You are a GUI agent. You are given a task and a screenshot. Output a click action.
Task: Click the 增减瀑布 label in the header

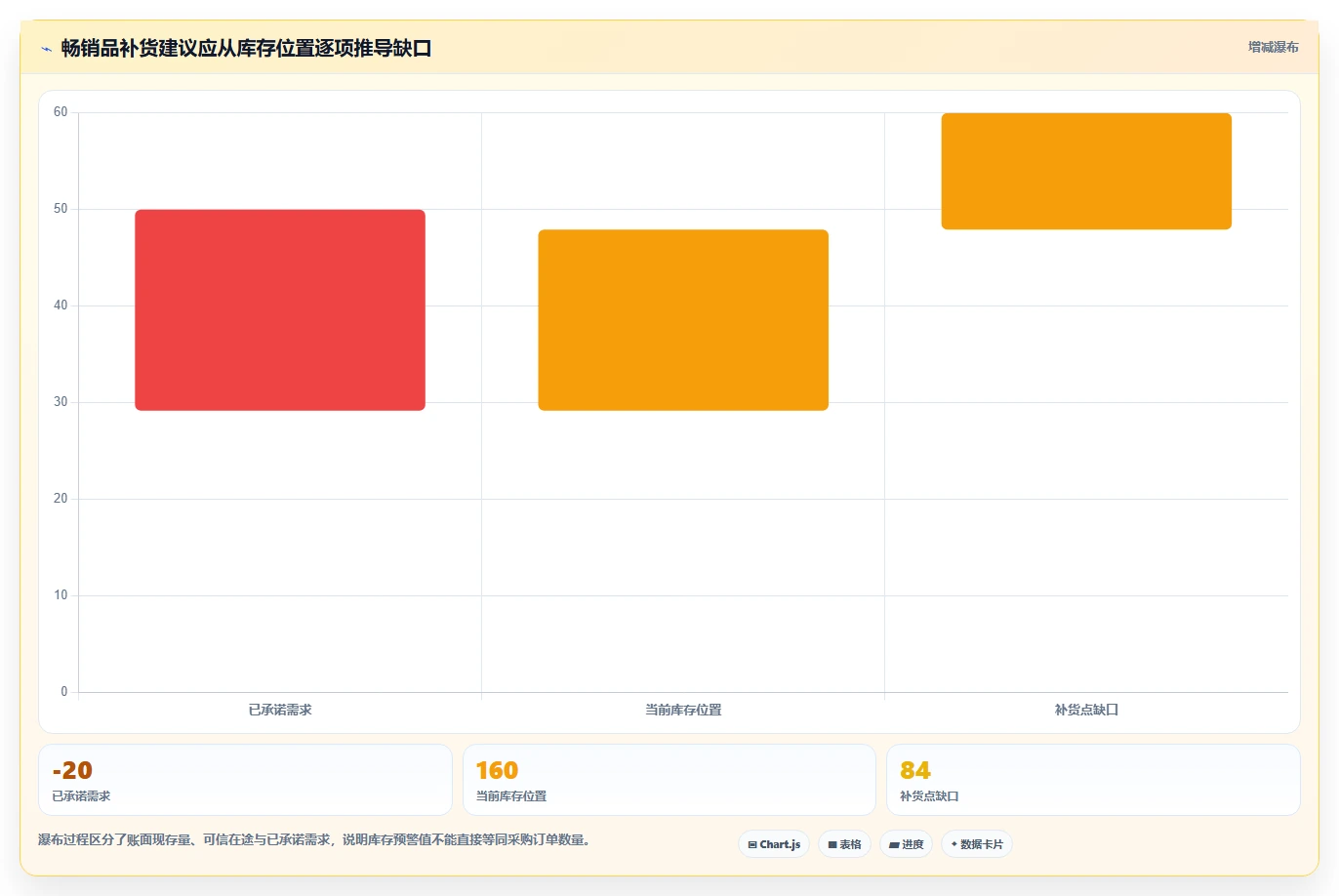(1273, 47)
